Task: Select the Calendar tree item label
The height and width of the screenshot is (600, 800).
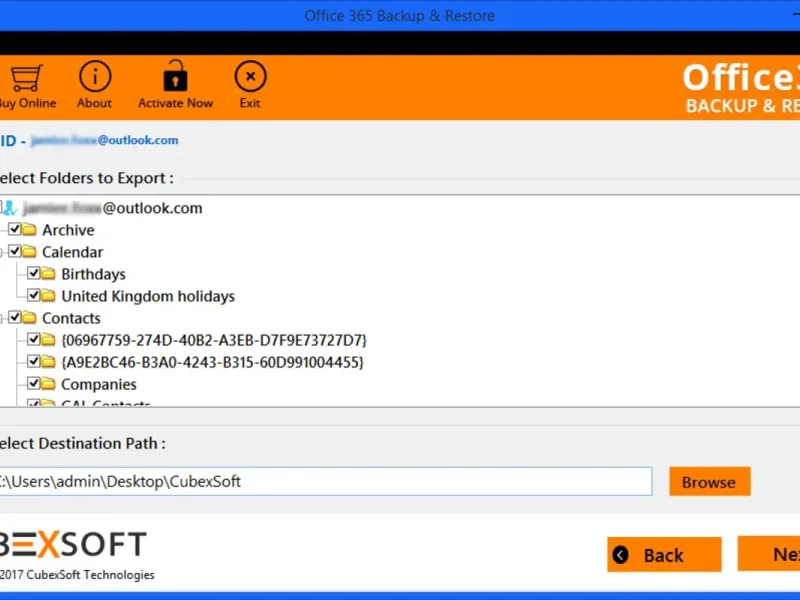Action: point(72,252)
